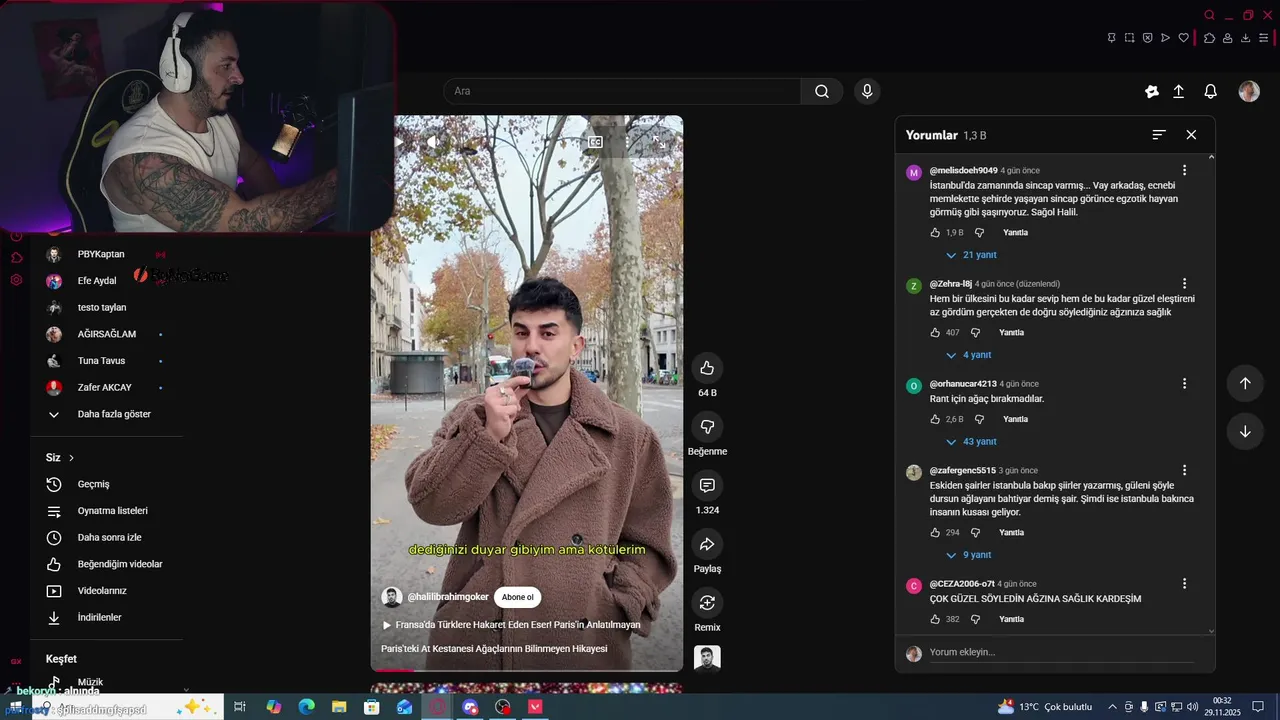Open the YouTube upload arrow icon
1280x720 pixels.
(1179, 91)
